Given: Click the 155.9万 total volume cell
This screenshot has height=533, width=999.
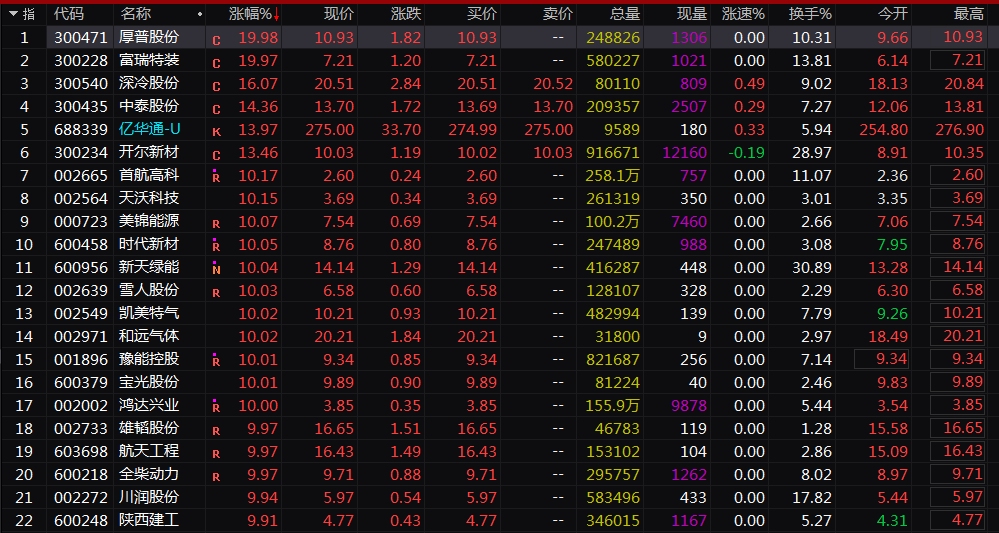Looking at the screenshot, I should [614, 405].
